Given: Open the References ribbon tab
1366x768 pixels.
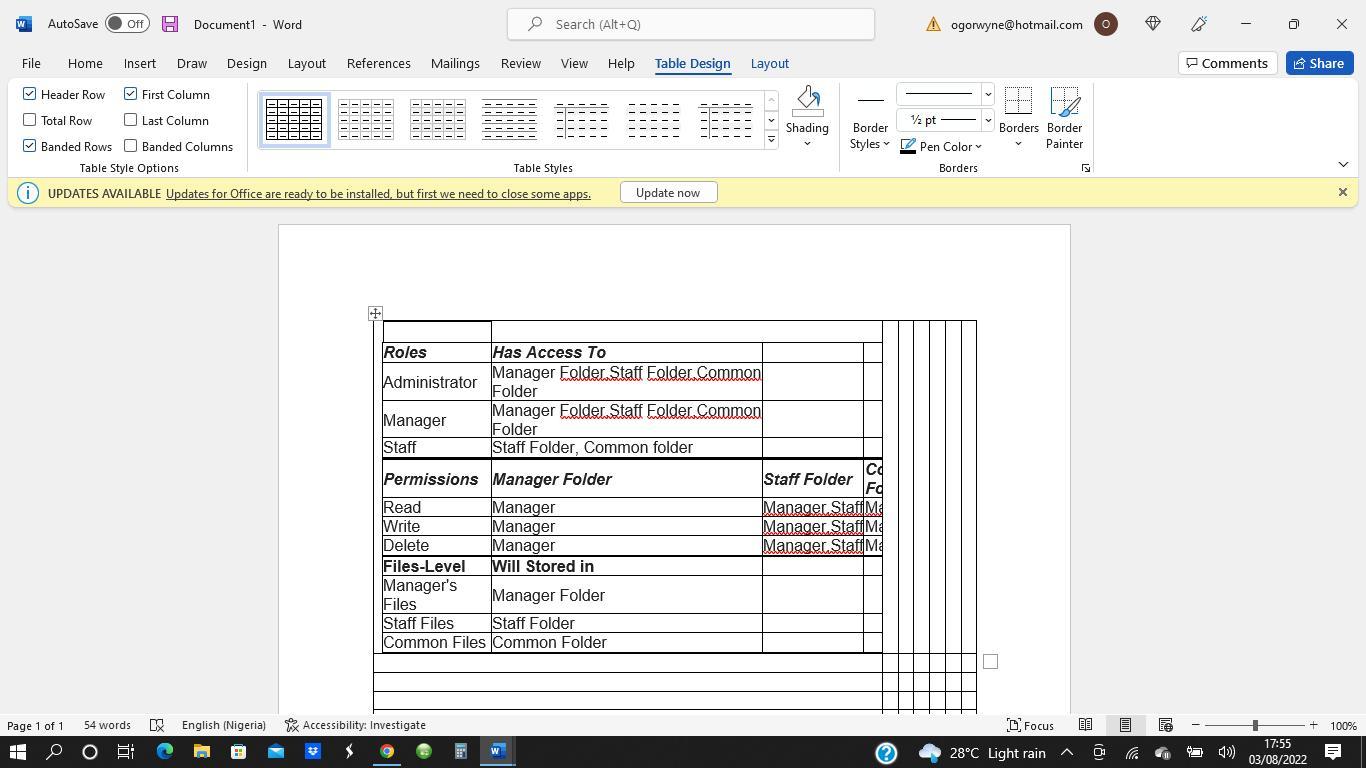Looking at the screenshot, I should [x=378, y=63].
